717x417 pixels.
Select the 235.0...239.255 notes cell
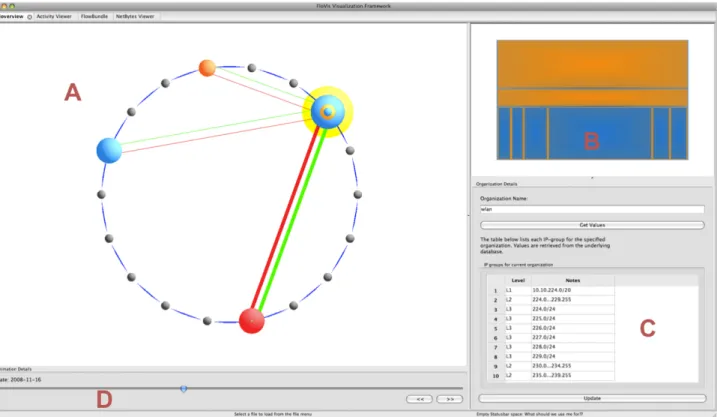pos(573,375)
